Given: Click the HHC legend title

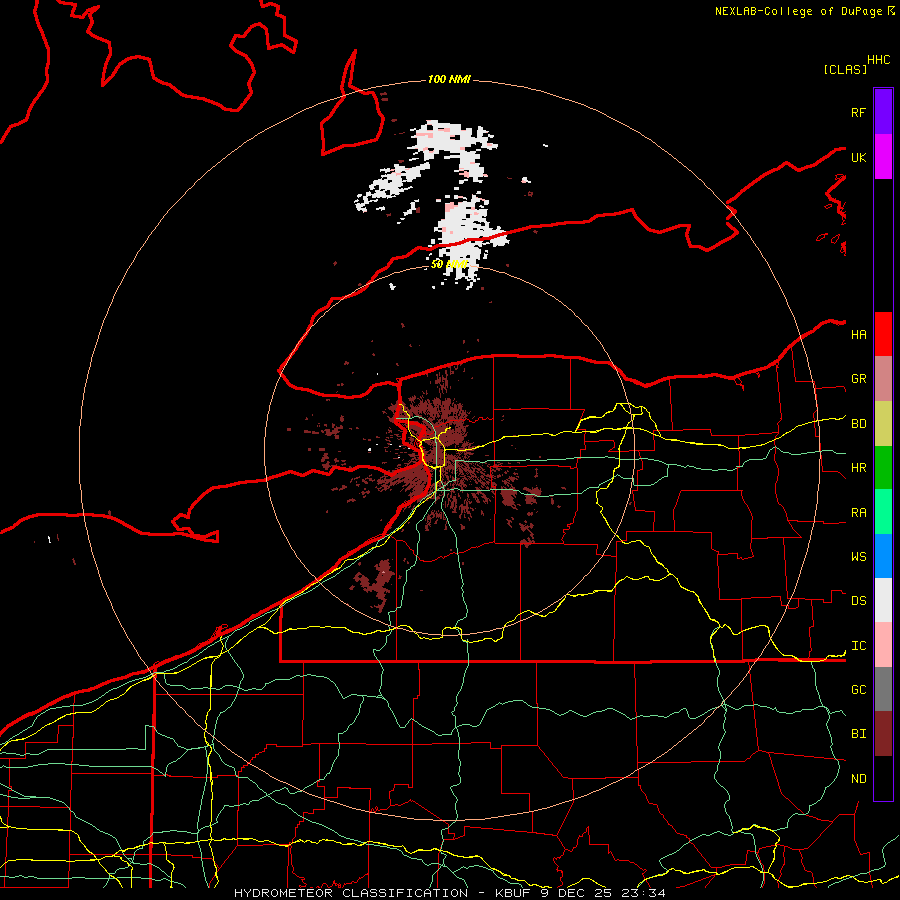Looking at the screenshot, I should coord(878,60).
